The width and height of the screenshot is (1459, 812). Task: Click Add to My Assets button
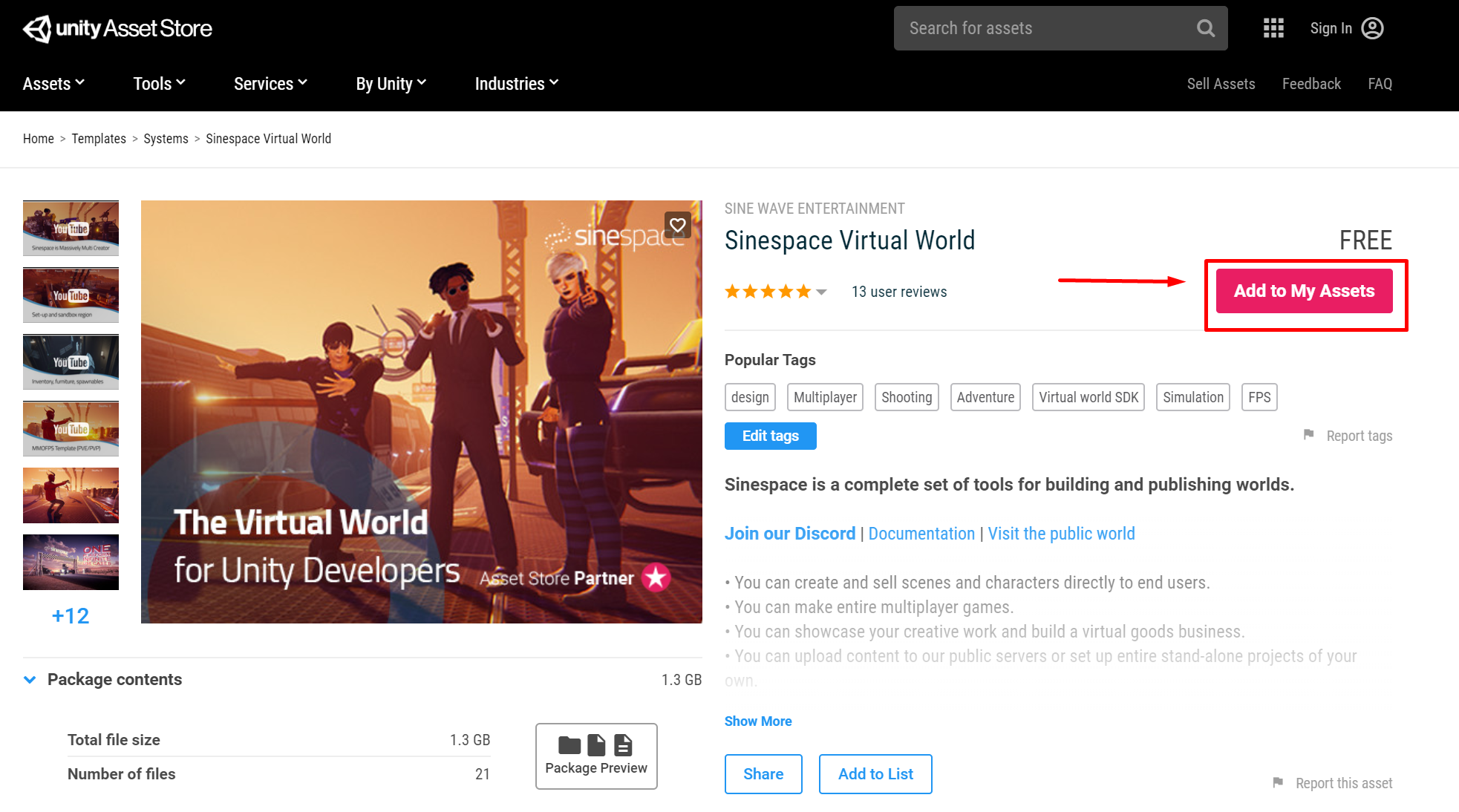[x=1304, y=291]
